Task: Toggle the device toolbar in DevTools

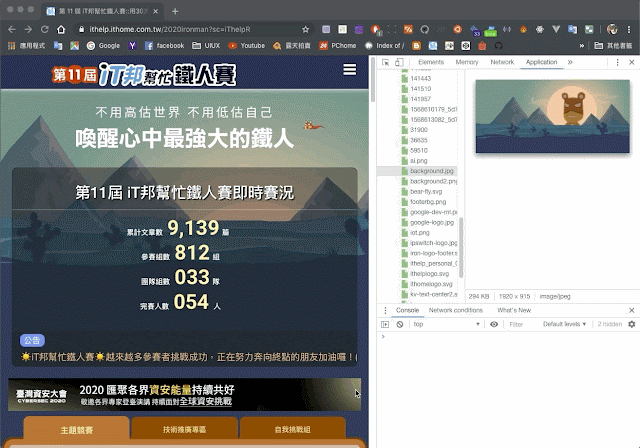Action: 399,62
